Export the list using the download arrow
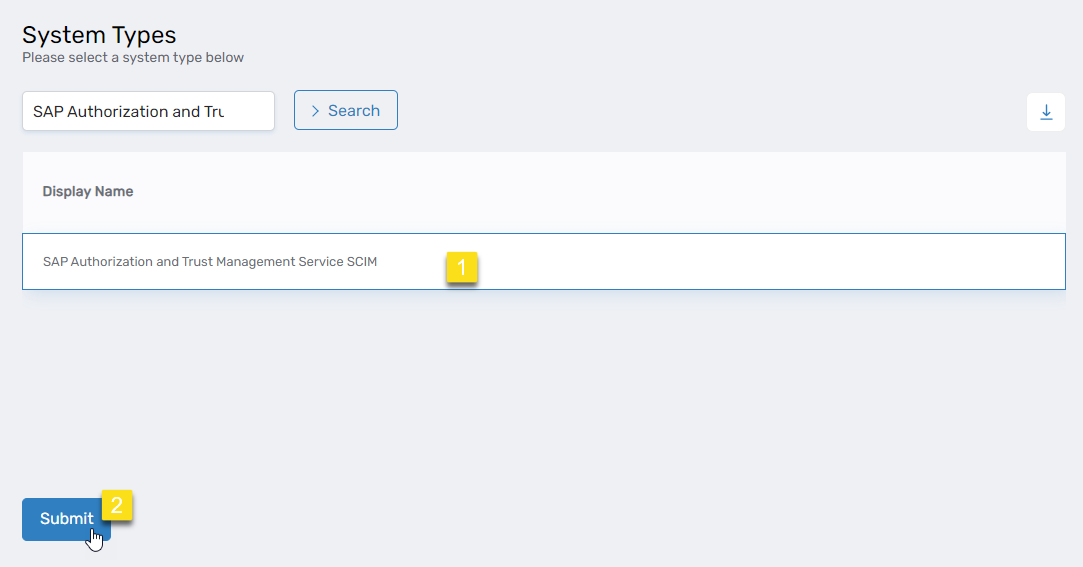The image size is (1083, 567). point(1045,112)
